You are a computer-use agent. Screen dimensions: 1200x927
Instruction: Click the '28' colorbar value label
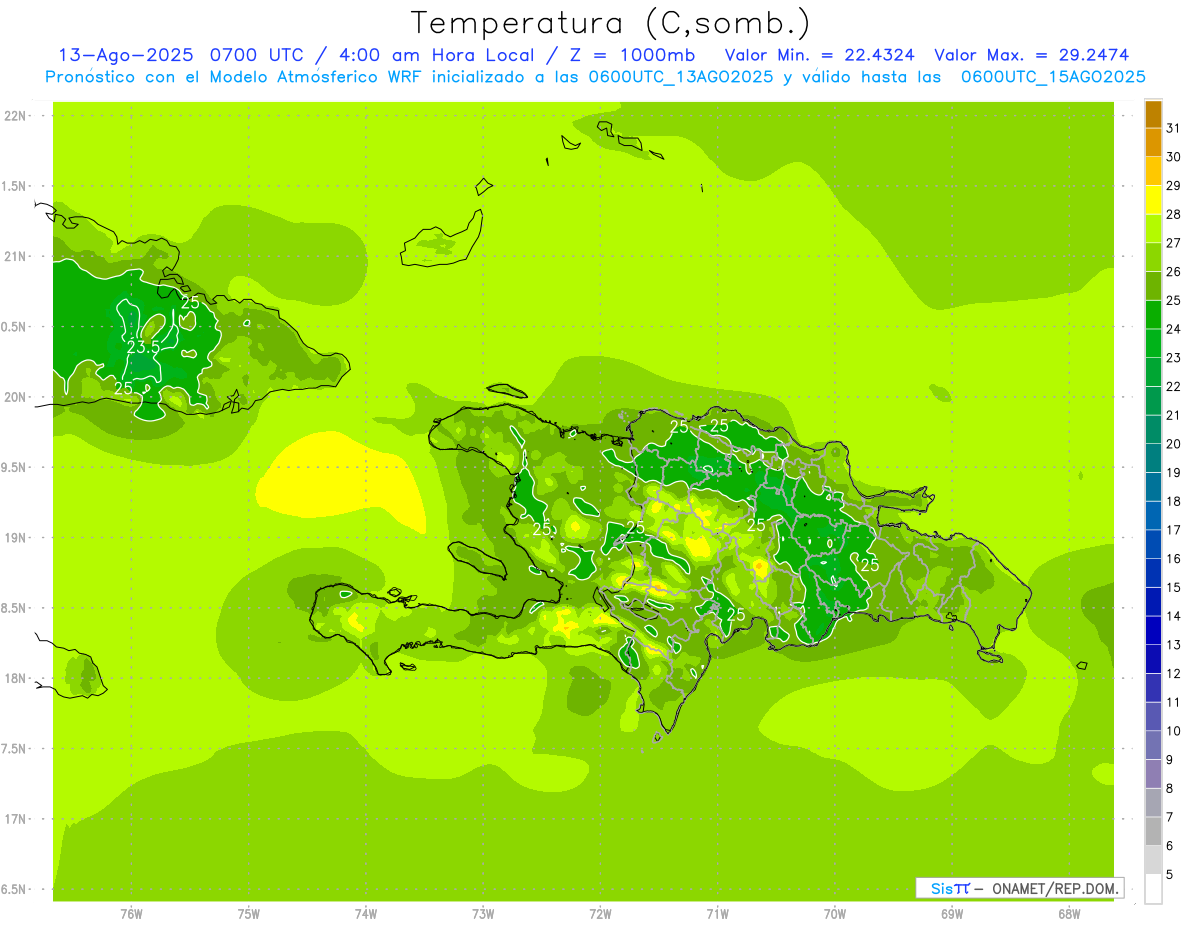(1173, 214)
